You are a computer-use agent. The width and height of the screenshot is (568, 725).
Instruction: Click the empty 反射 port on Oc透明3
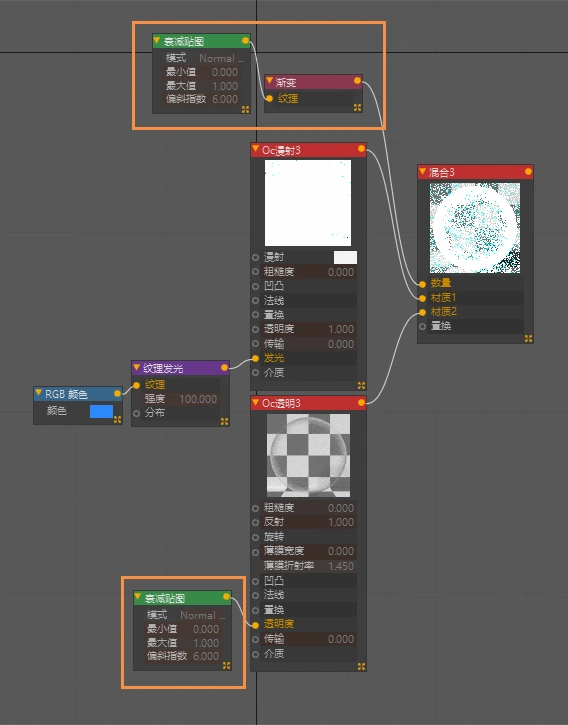(x=255, y=522)
